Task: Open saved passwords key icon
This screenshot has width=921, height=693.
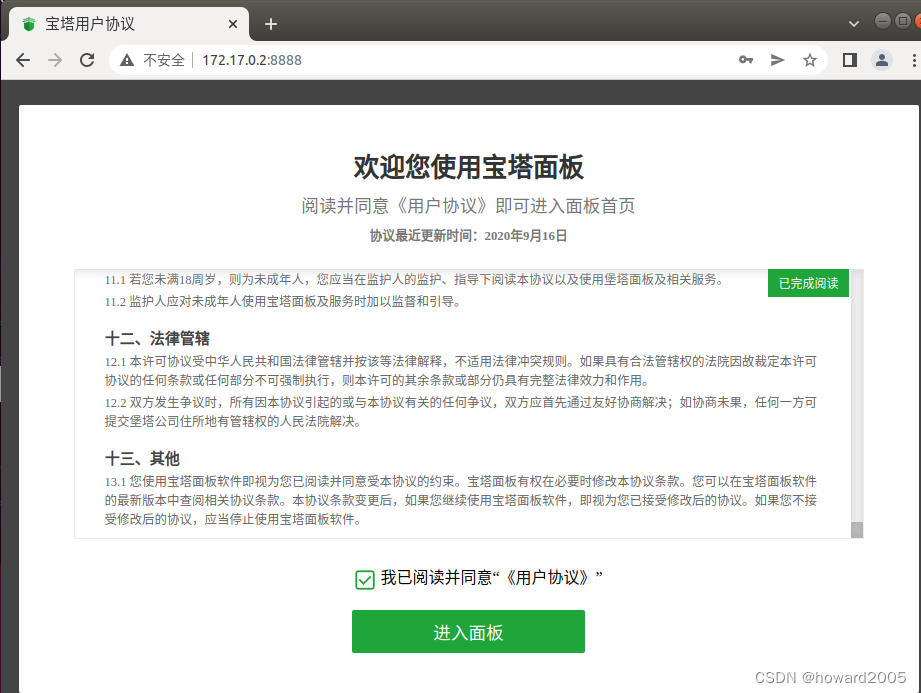Action: point(746,60)
